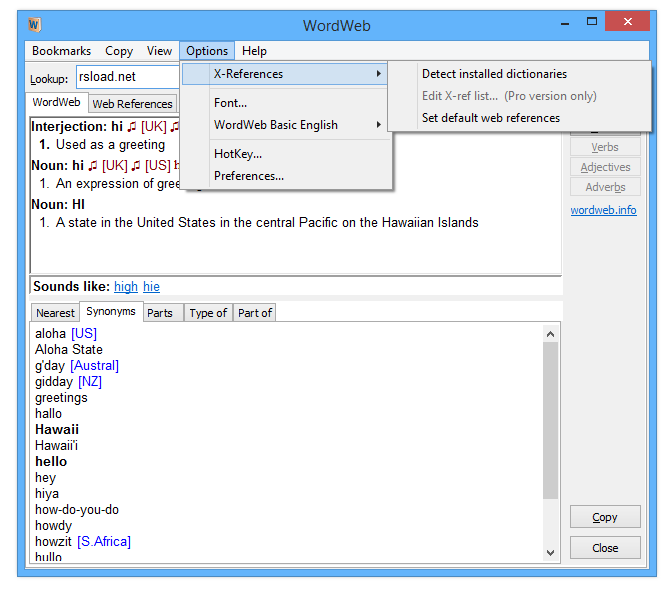This screenshot has height=597, width=672.
Task: Play US pronunciation note for Noun hi
Action: click(x=136, y=165)
